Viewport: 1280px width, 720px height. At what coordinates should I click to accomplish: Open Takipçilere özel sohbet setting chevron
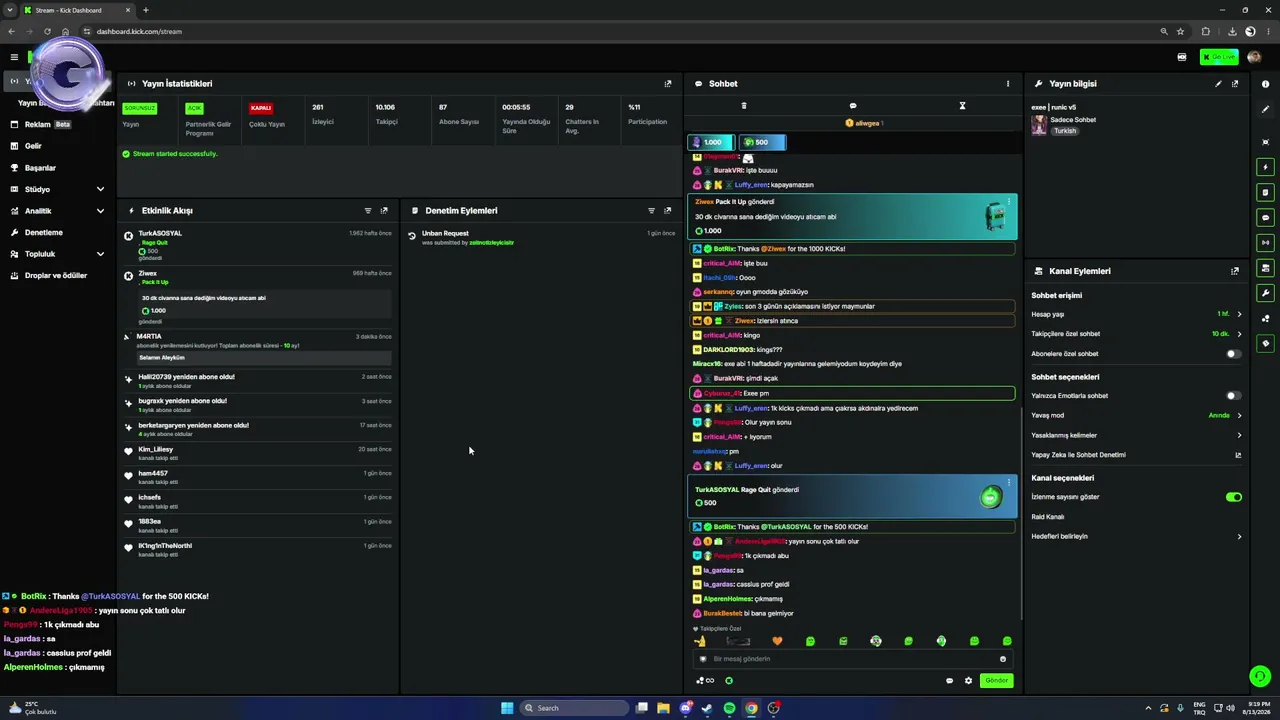(1239, 334)
